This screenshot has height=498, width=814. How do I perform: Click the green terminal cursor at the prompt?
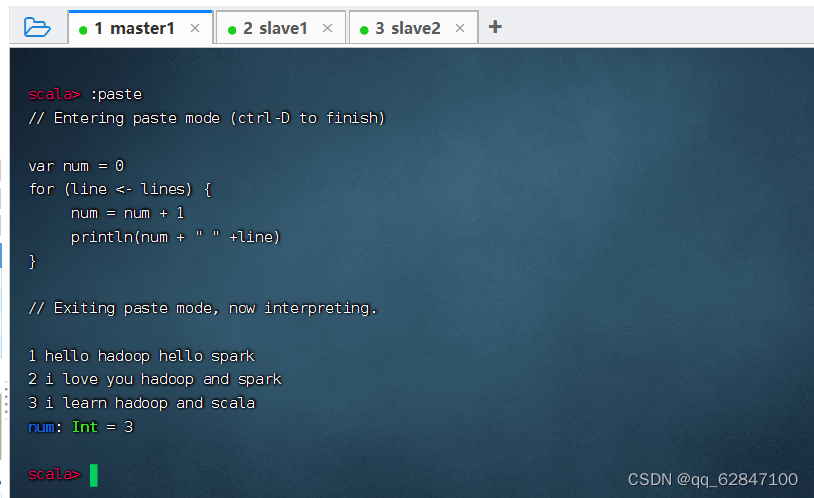pyautogui.click(x=93, y=475)
